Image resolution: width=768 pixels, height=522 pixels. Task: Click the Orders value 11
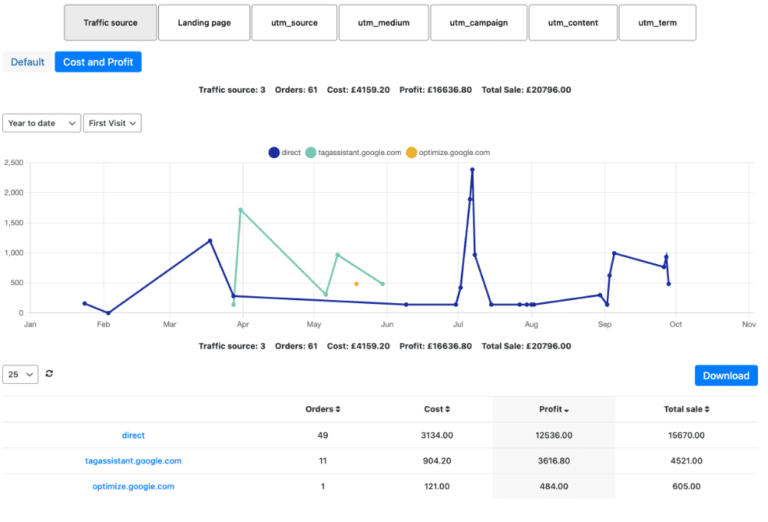click(x=323, y=461)
